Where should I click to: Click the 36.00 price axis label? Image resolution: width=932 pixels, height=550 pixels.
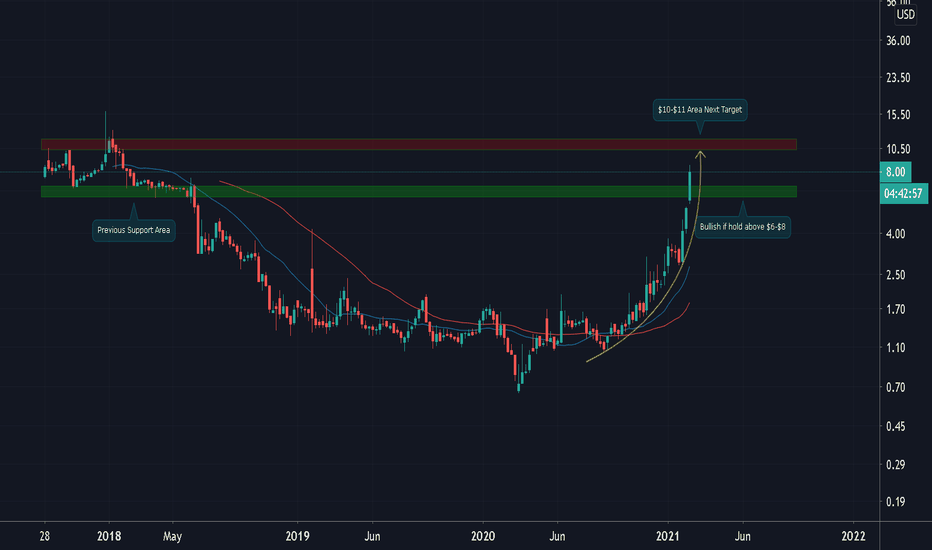898,40
